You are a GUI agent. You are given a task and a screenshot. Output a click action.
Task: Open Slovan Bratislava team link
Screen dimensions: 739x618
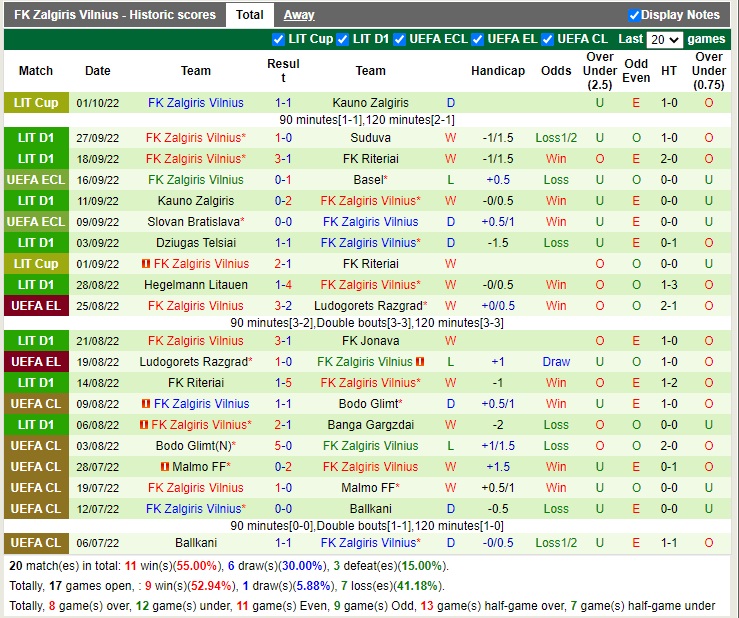[196, 222]
